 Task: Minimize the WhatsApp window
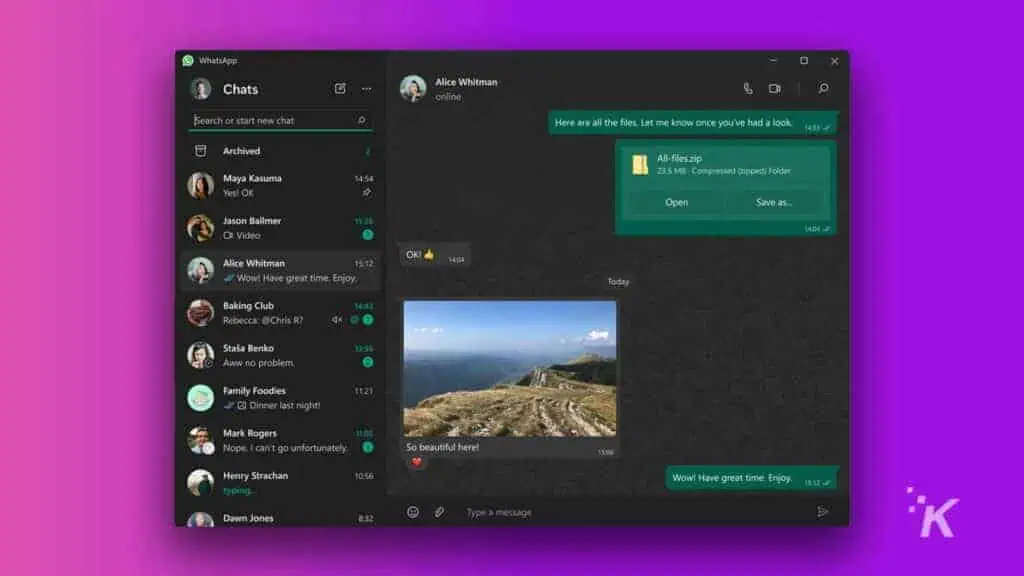[x=773, y=60]
